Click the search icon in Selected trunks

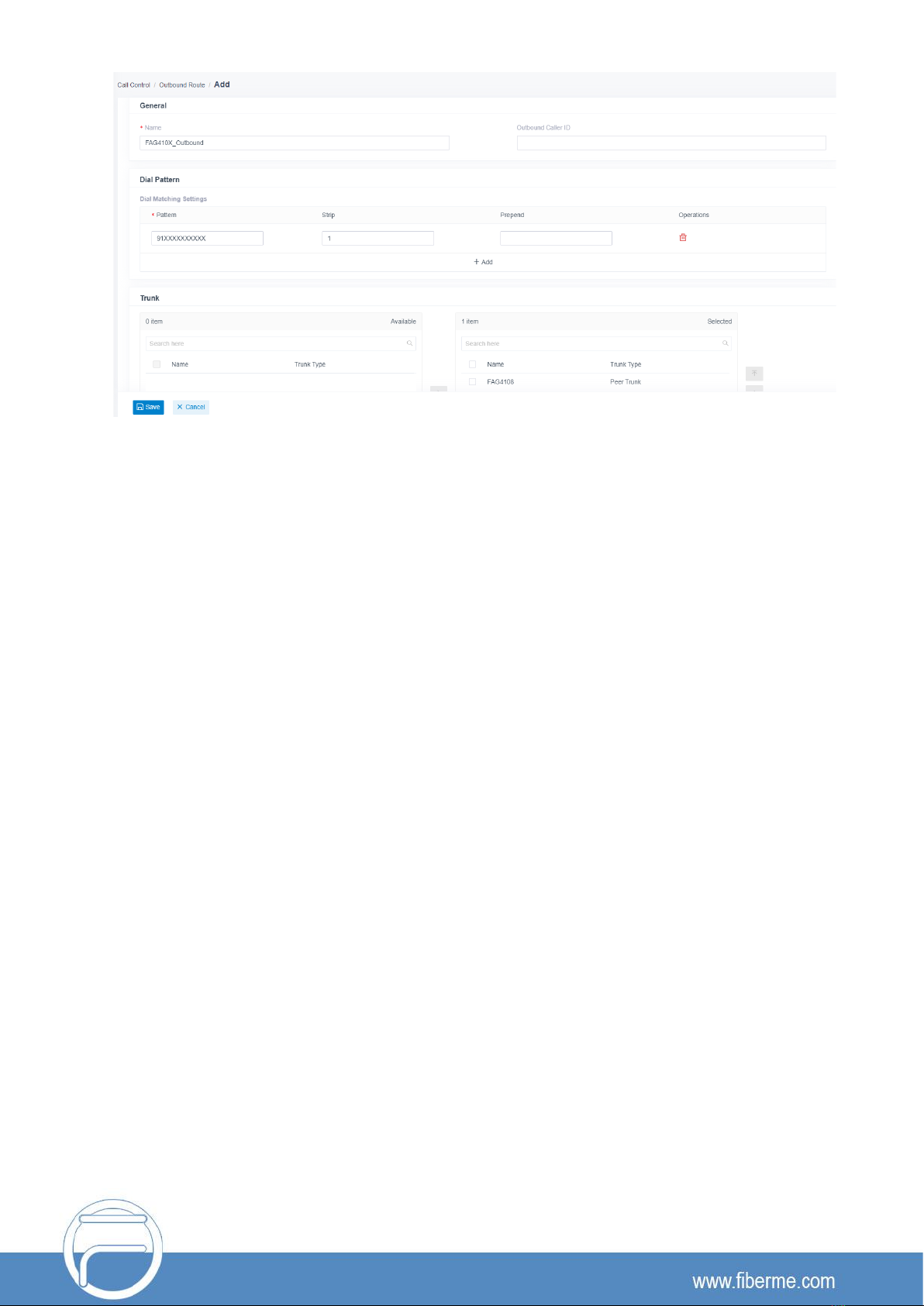click(x=725, y=343)
